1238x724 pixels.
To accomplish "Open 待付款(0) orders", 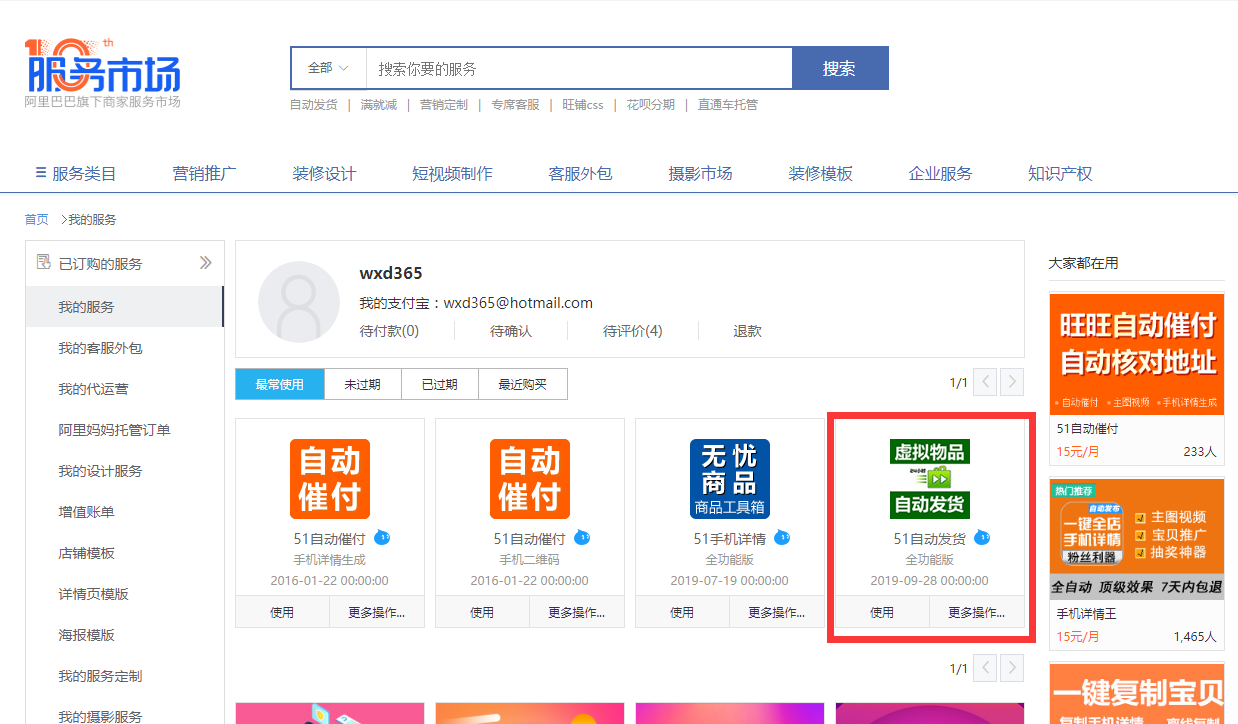I will [389, 331].
